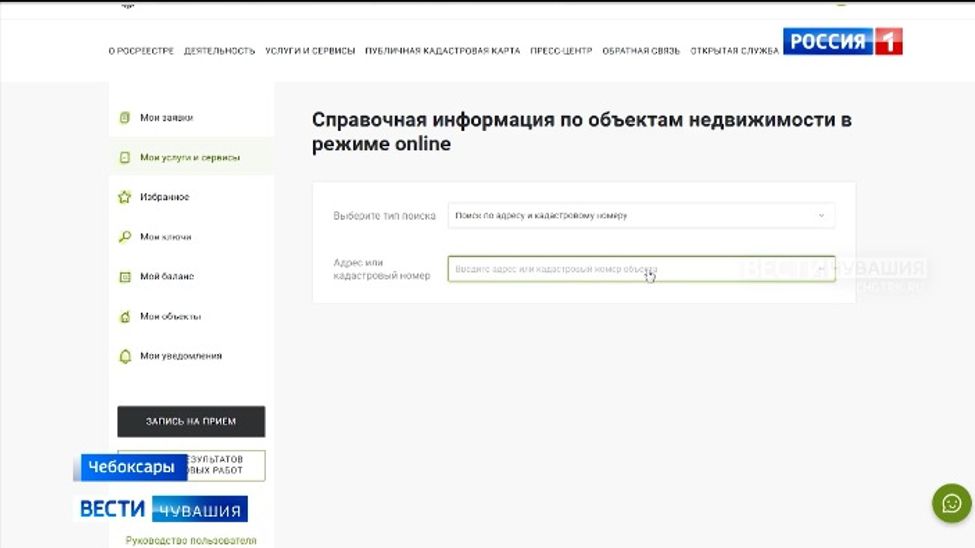Click the Справочная информация page heading
The width and height of the screenshot is (975, 548).
581,131
